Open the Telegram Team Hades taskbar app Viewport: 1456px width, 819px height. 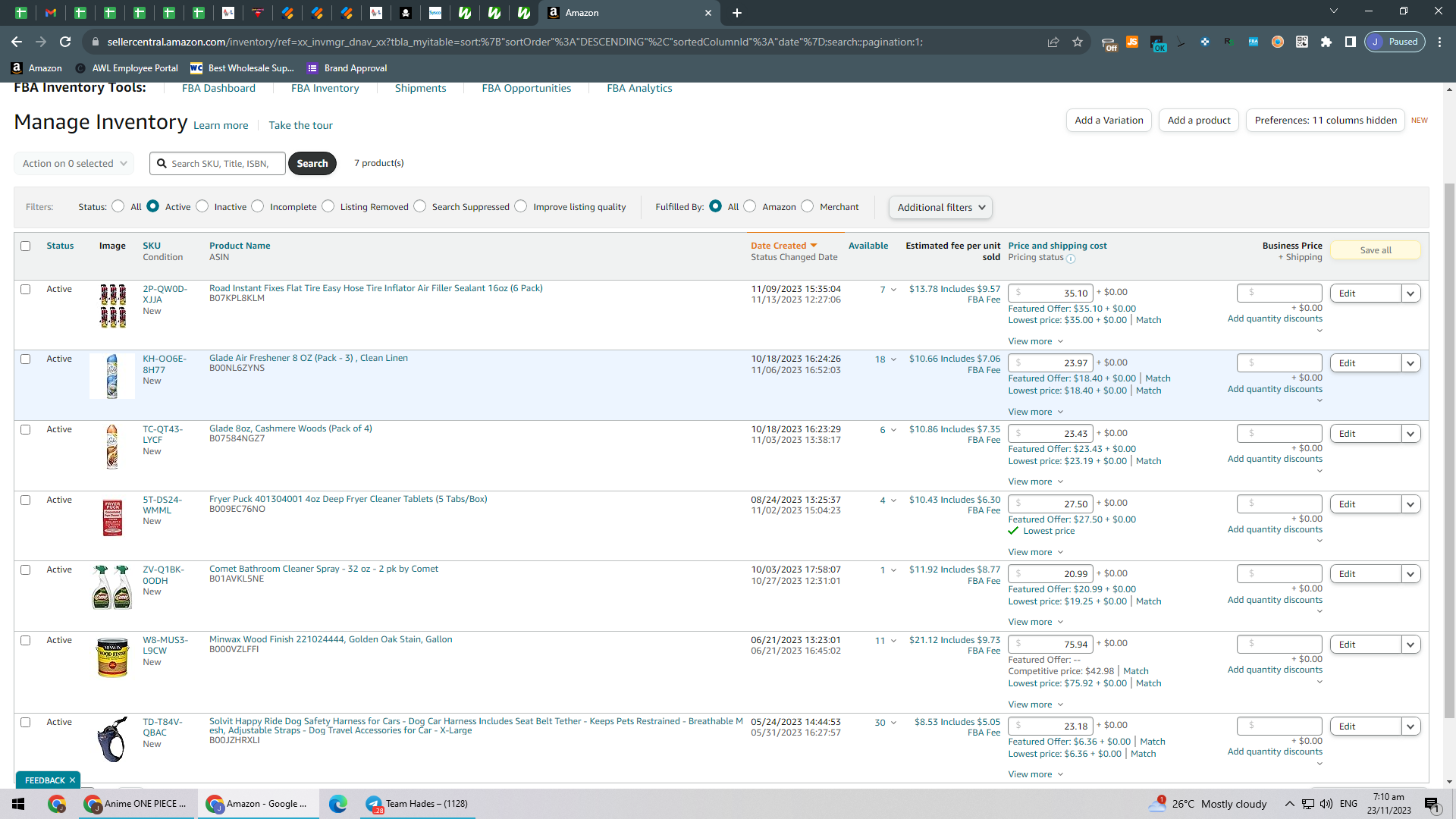[x=416, y=804]
